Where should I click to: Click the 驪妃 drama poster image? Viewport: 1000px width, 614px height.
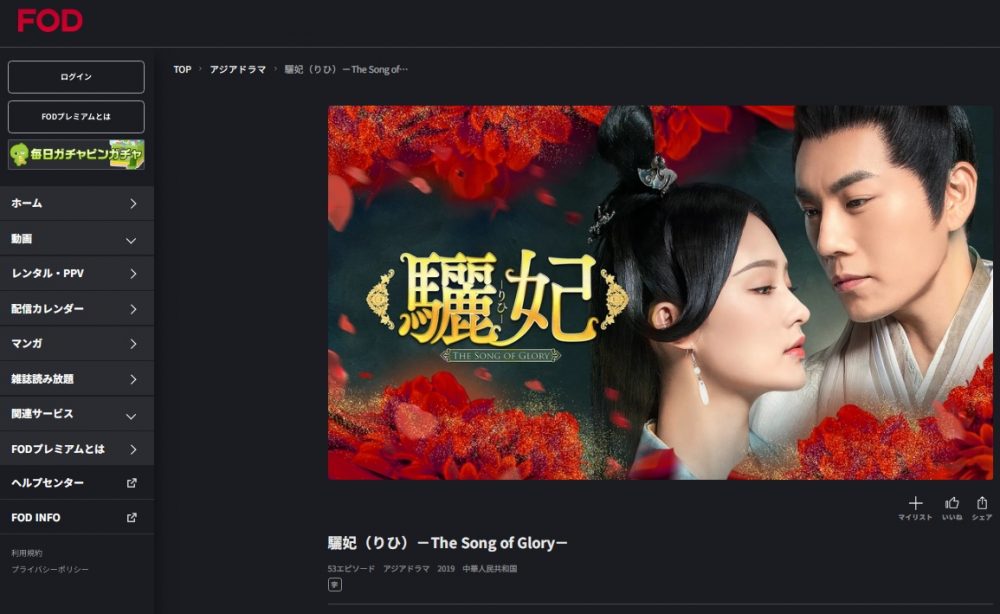click(x=660, y=292)
